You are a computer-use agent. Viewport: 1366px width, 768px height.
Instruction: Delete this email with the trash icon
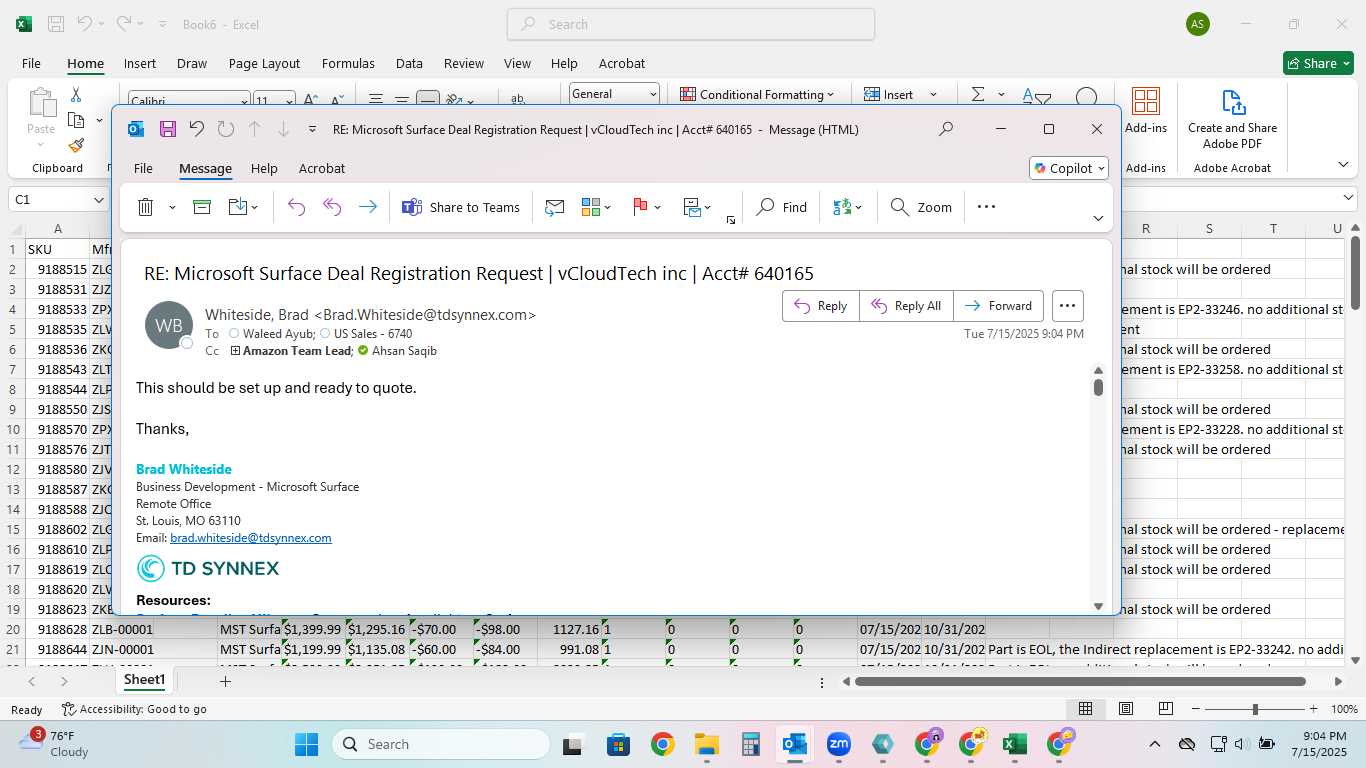coord(145,207)
